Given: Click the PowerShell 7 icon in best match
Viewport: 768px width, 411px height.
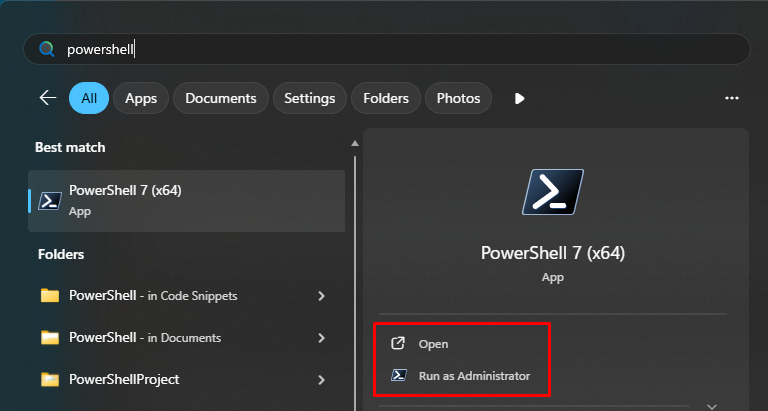Looking at the screenshot, I should click(x=50, y=201).
